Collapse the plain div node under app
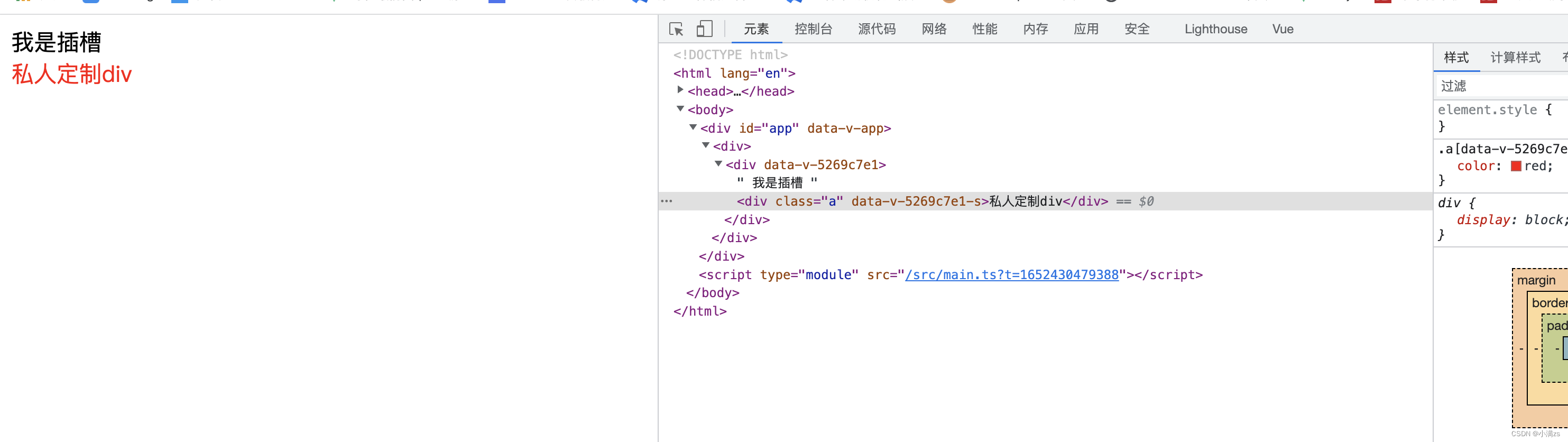This screenshot has height=442, width=1568. click(x=705, y=145)
